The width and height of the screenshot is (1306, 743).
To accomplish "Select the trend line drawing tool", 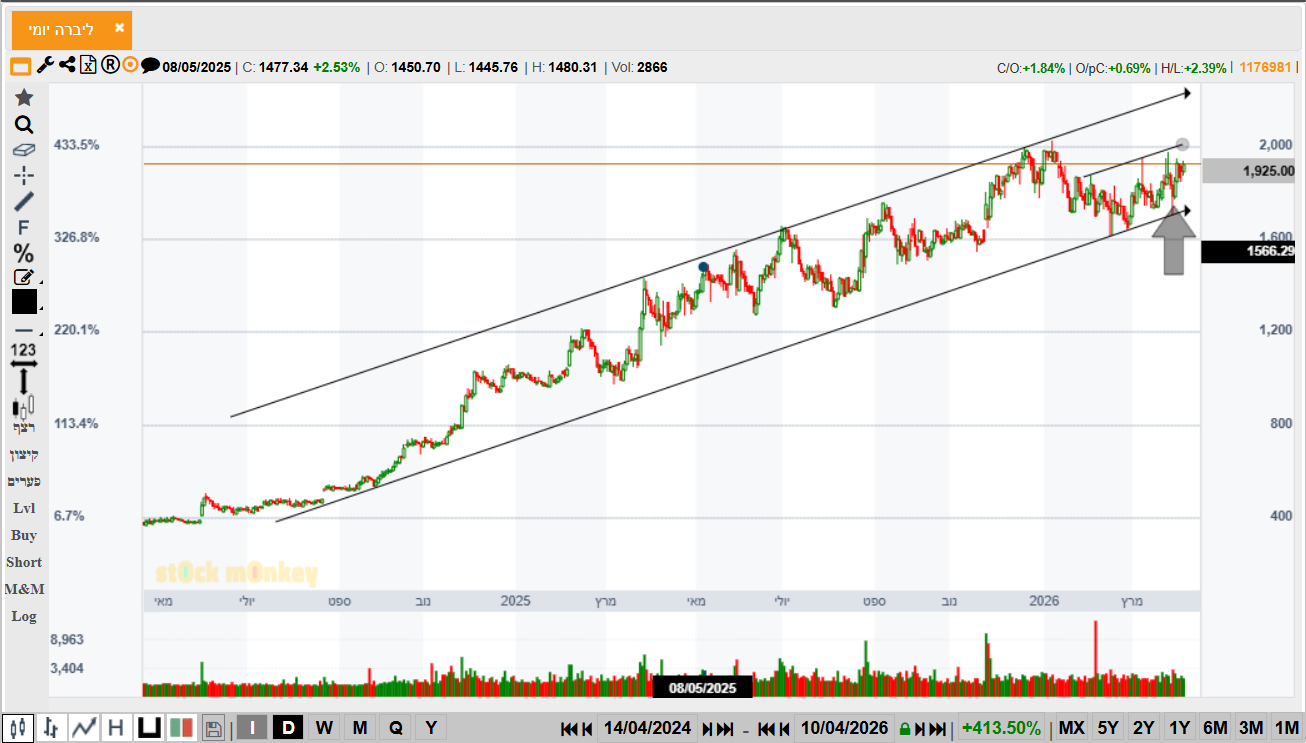I will click(x=24, y=201).
